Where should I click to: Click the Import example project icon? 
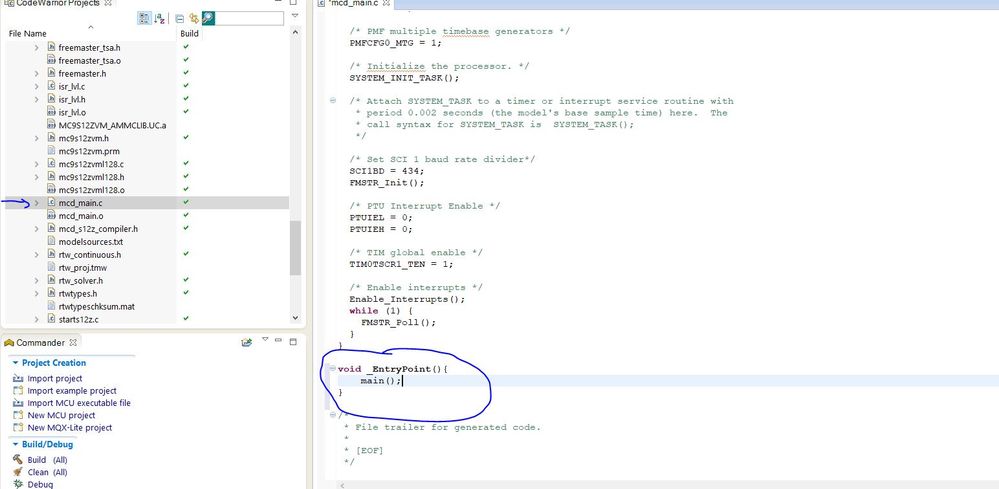pyautogui.click(x=18, y=390)
